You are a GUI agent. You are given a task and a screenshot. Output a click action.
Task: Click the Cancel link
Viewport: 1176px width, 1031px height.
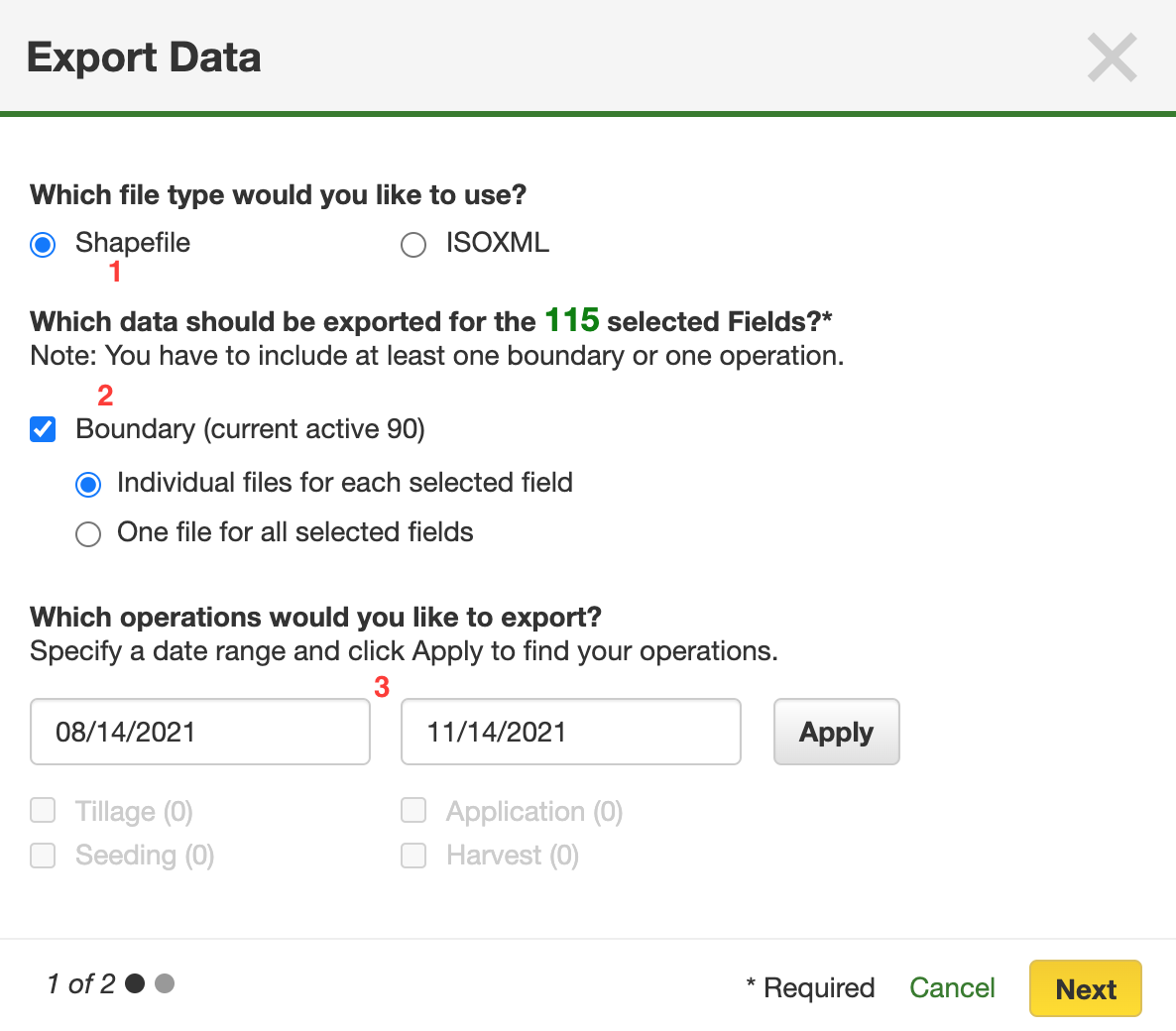tap(952, 987)
